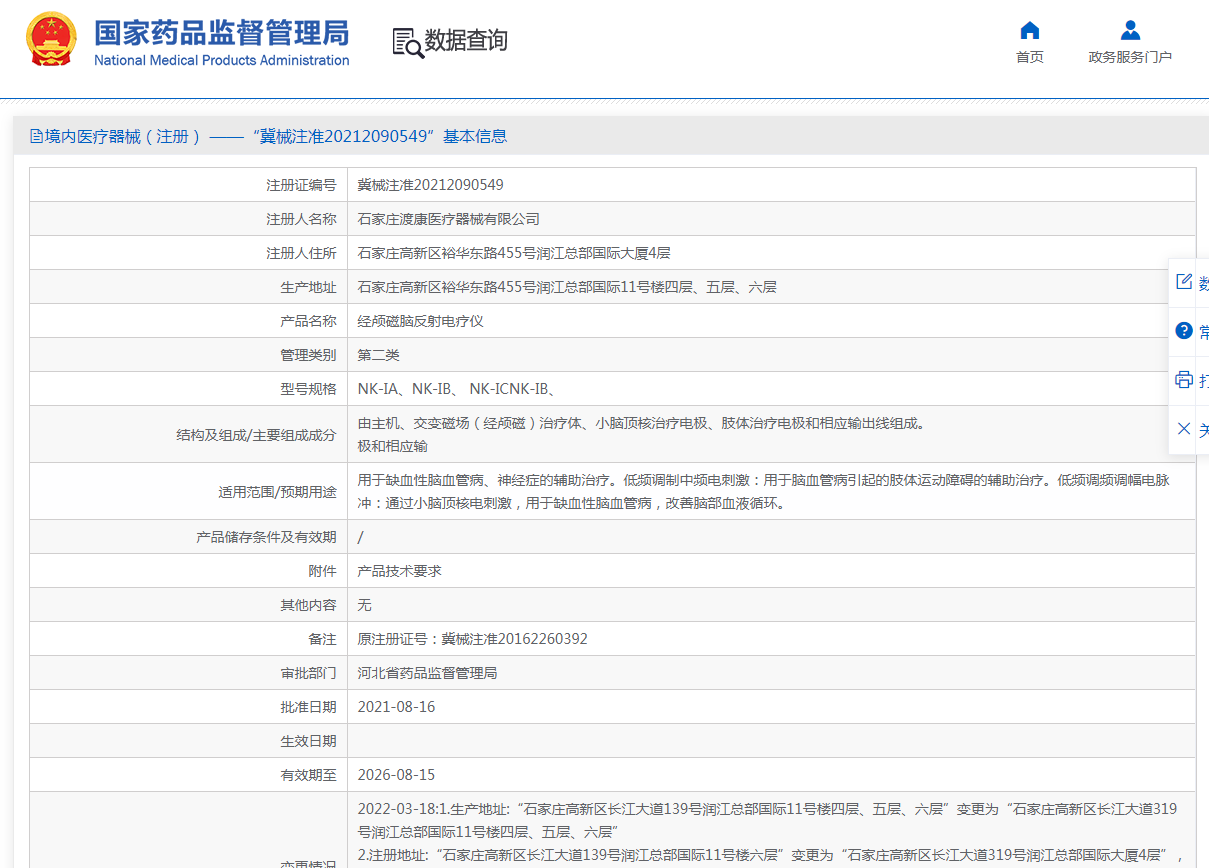
Task: Click the 数据查询 heading text
Action: point(466,41)
